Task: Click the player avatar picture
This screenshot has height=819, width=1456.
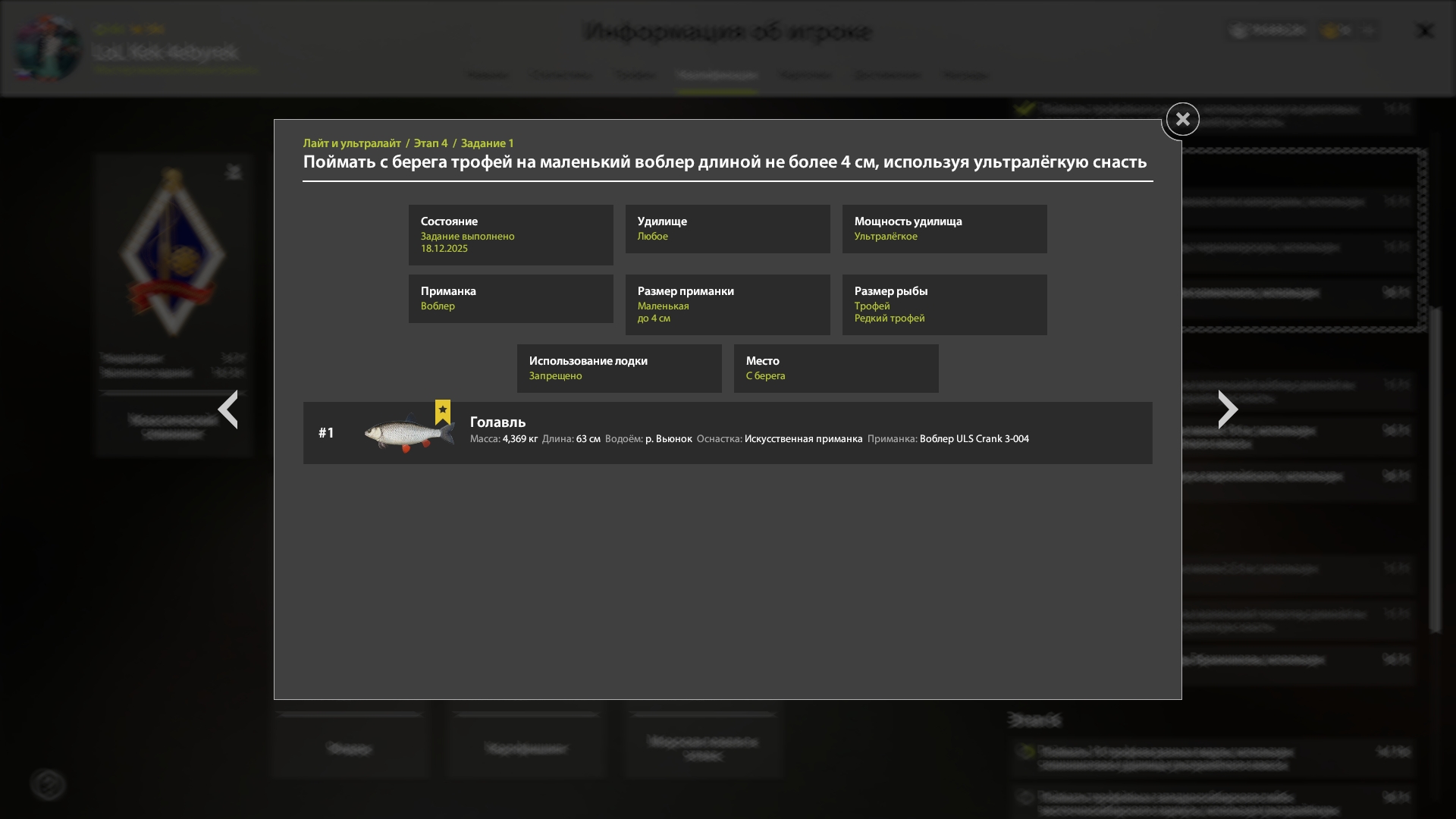Action: click(x=47, y=49)
